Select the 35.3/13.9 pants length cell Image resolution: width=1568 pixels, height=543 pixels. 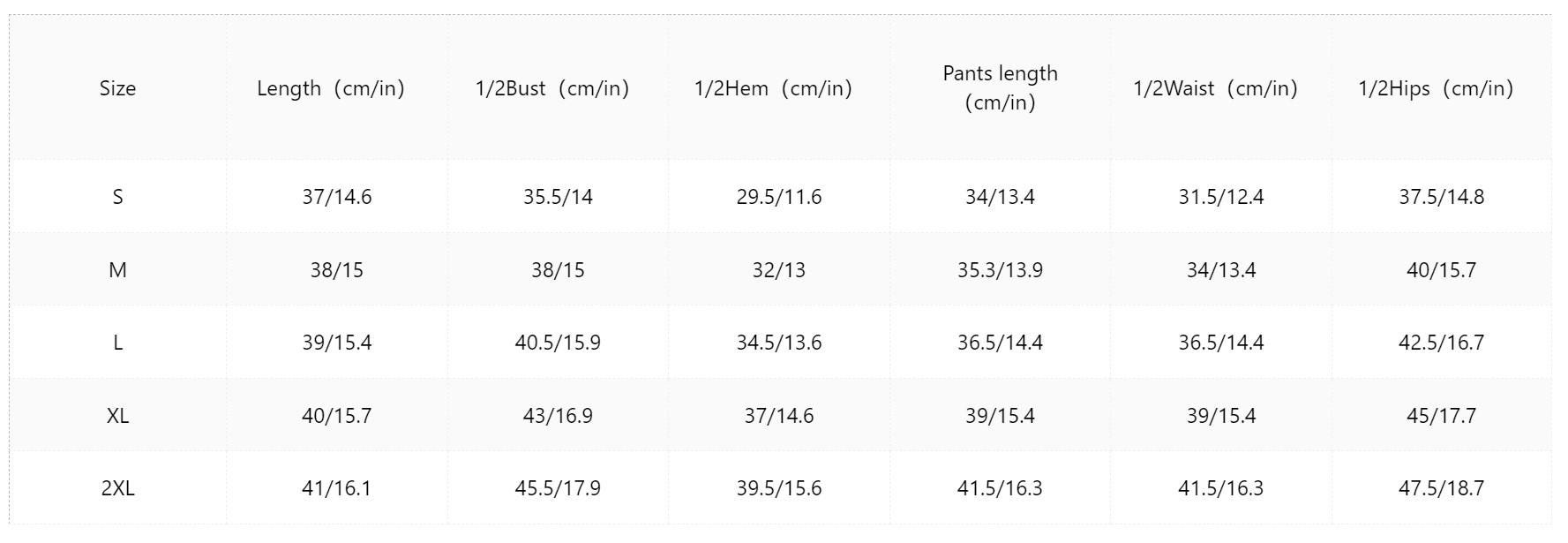click(x=1000, y=270)
